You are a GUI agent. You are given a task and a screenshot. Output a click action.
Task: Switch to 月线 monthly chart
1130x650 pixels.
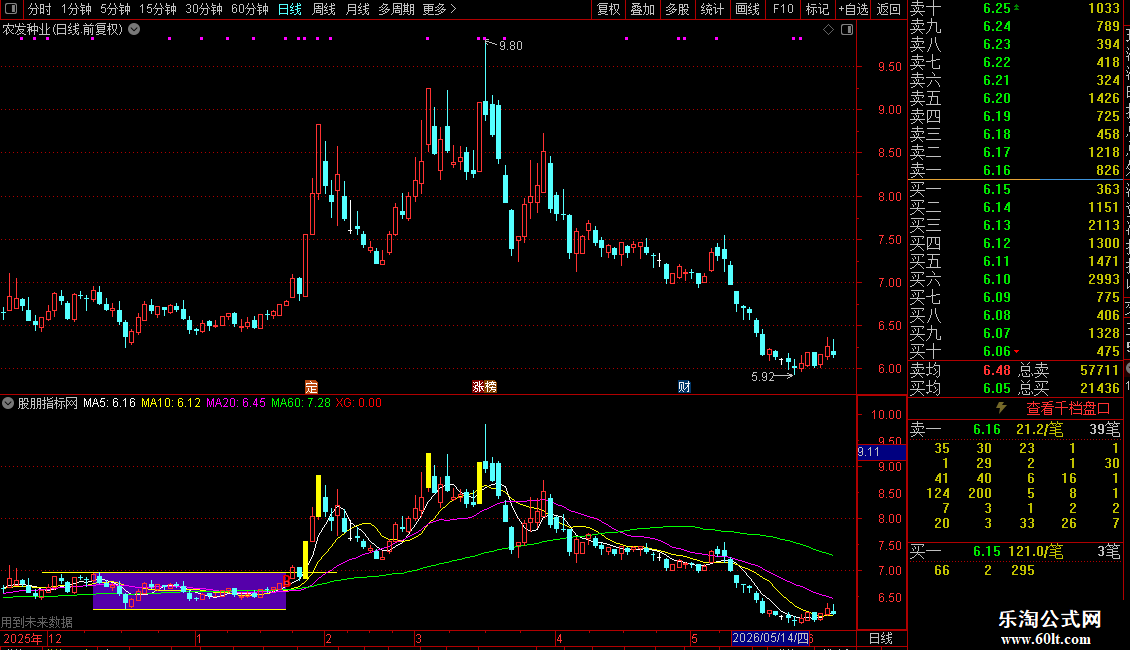tap(357, 9)
